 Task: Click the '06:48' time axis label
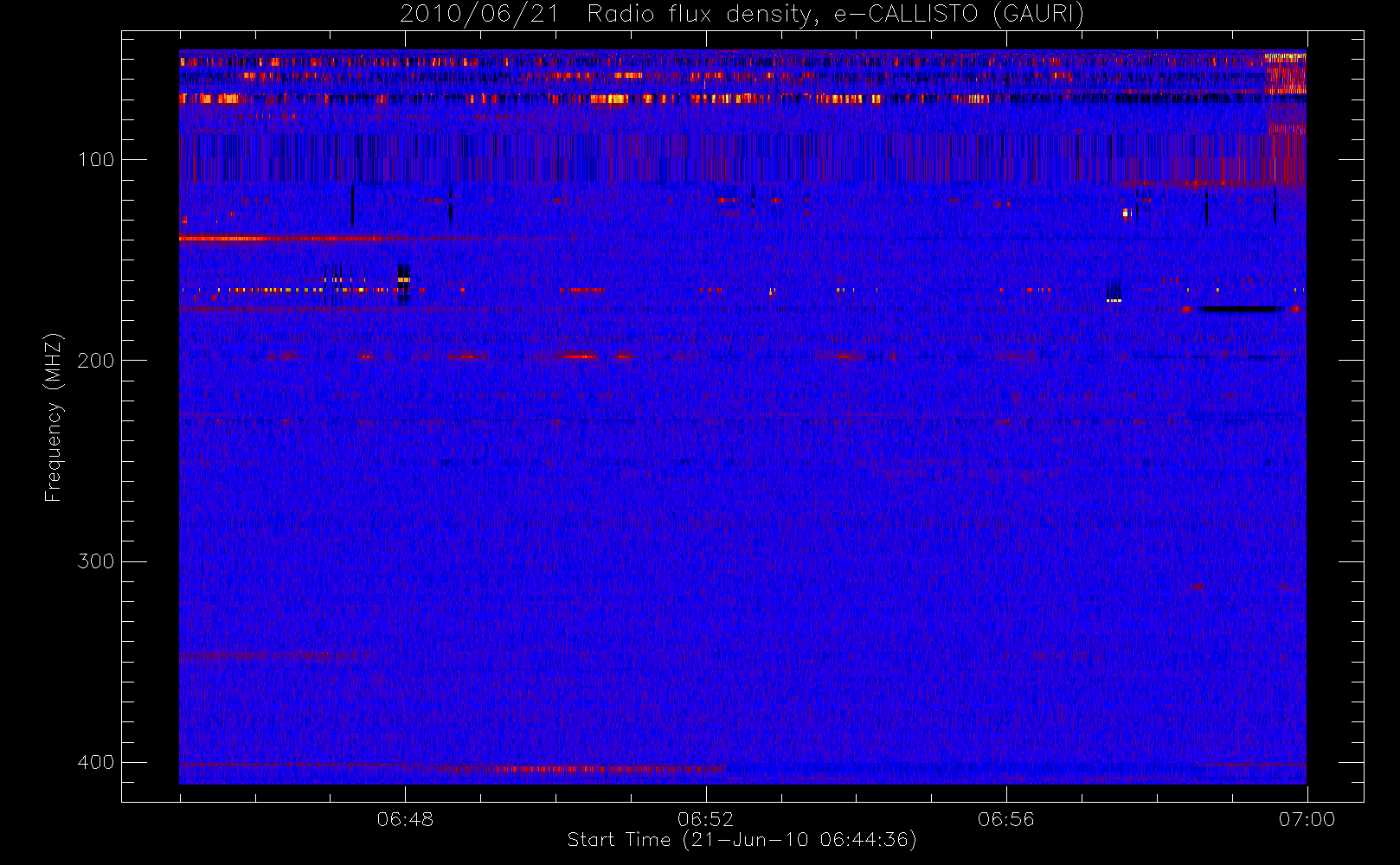pos(405,819)
